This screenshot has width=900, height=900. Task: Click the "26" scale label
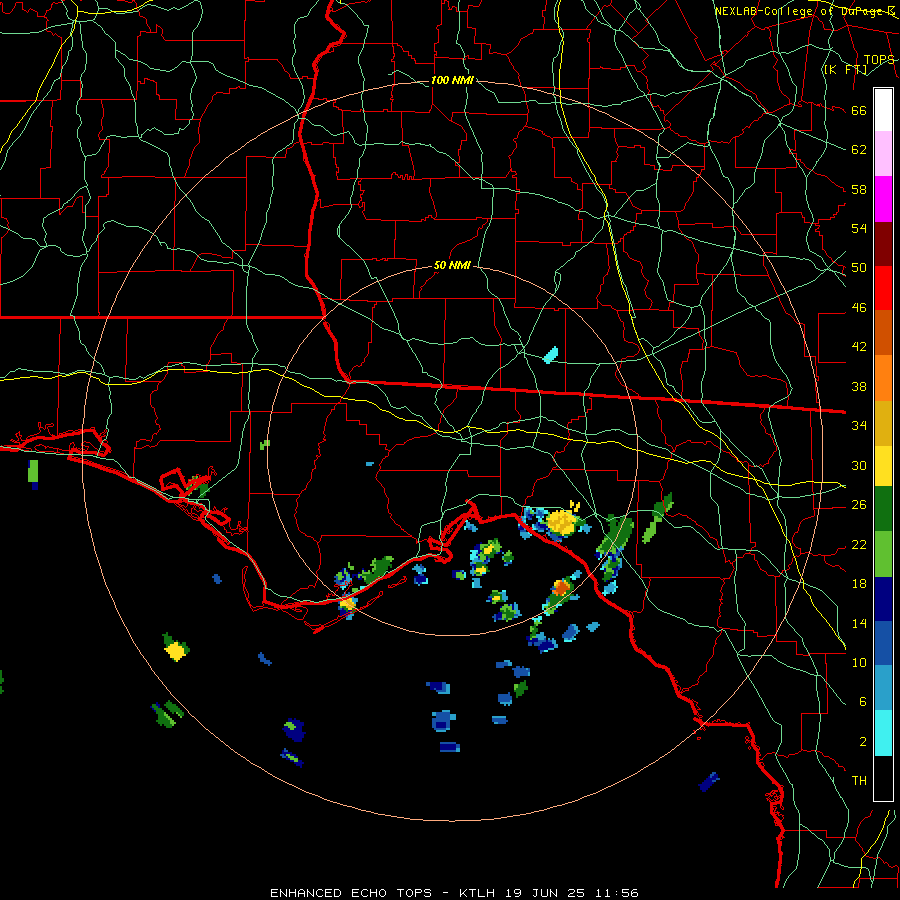(x=859, y=505)
